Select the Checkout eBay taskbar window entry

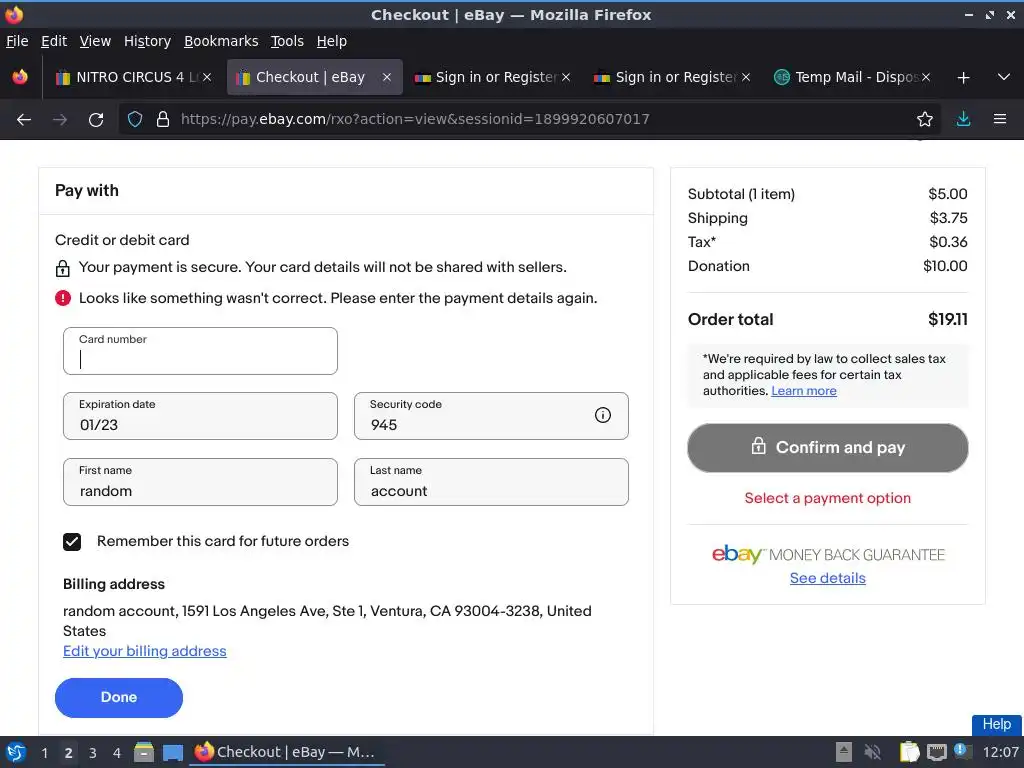coord(286,752)
